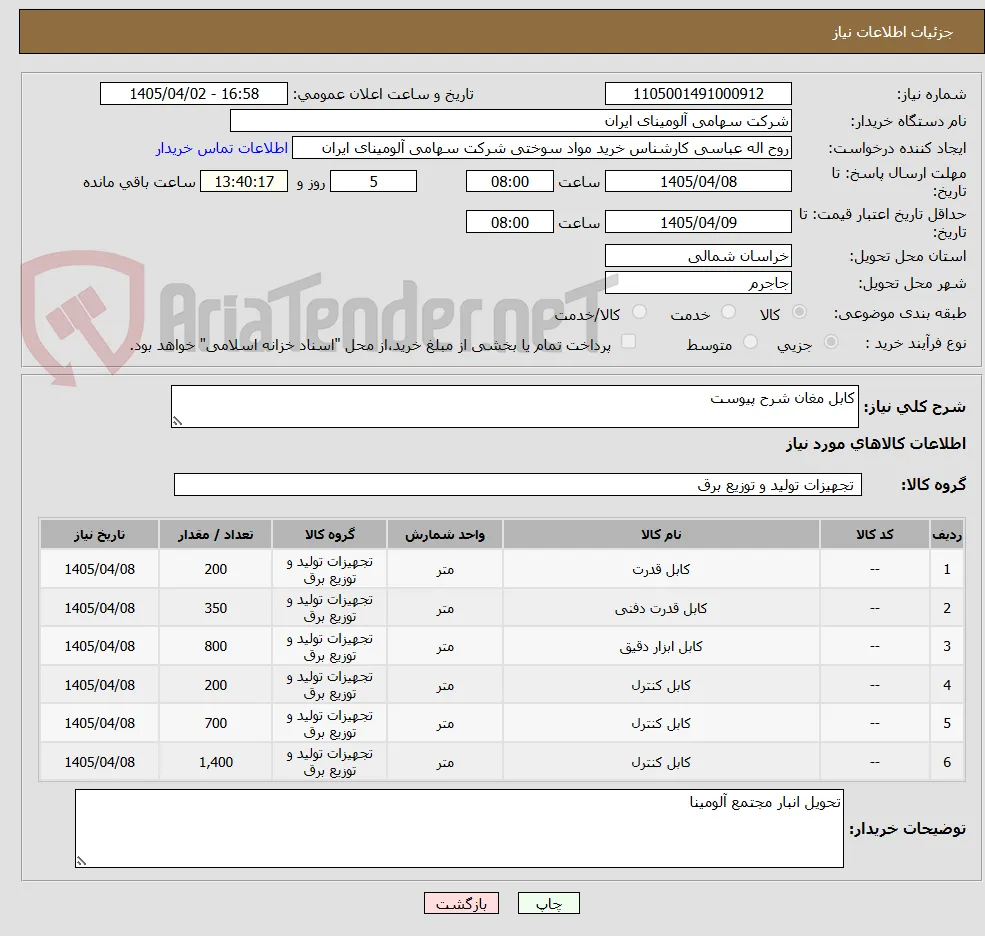
Task: Click the quantity 200 cell in row 1
Action: pos(215,569)
